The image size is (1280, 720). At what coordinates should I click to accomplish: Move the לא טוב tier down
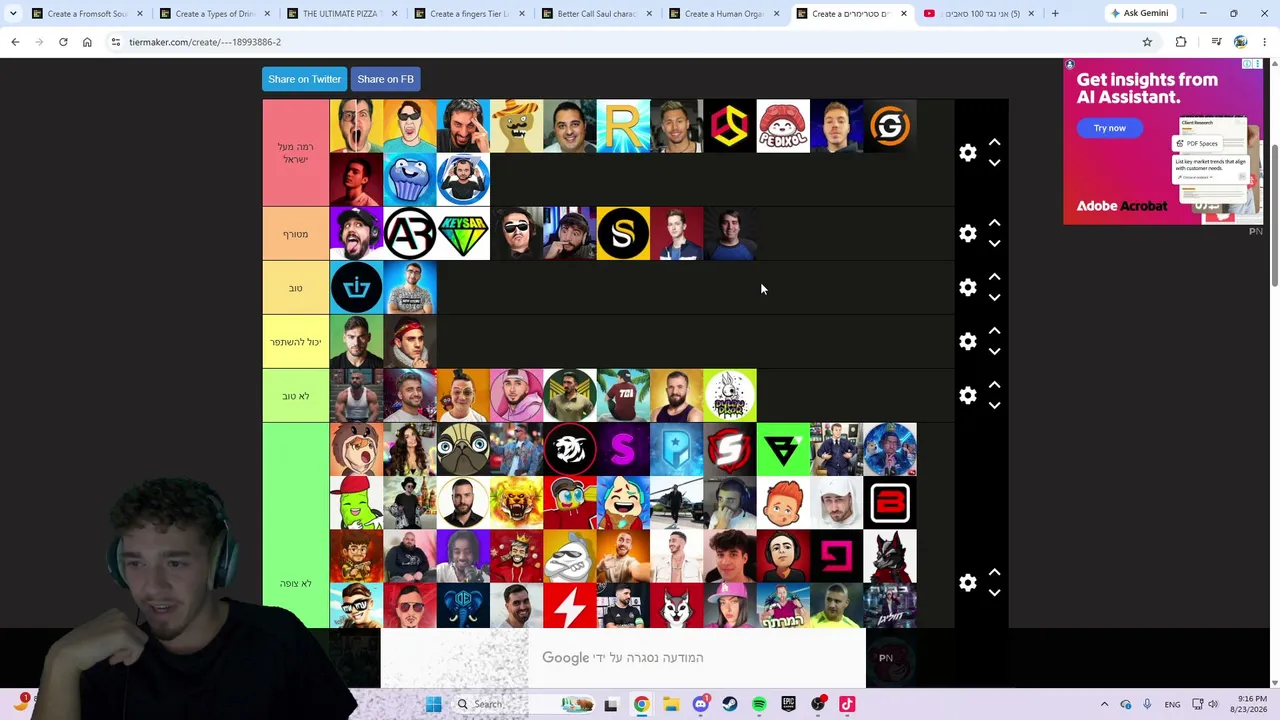(994, 405)
